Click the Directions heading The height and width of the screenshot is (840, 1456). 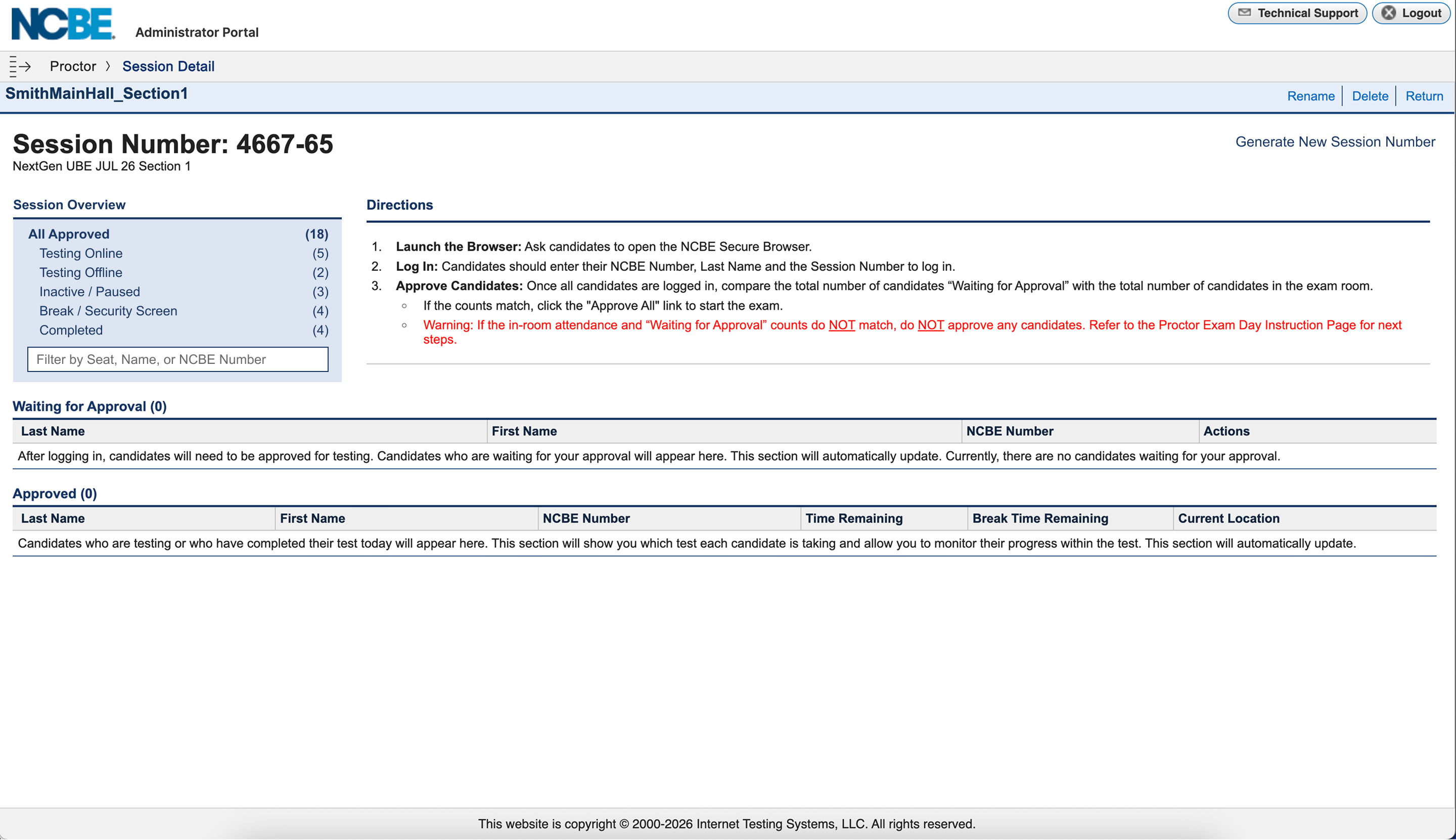pyautogui.click(x=399, y=205)
